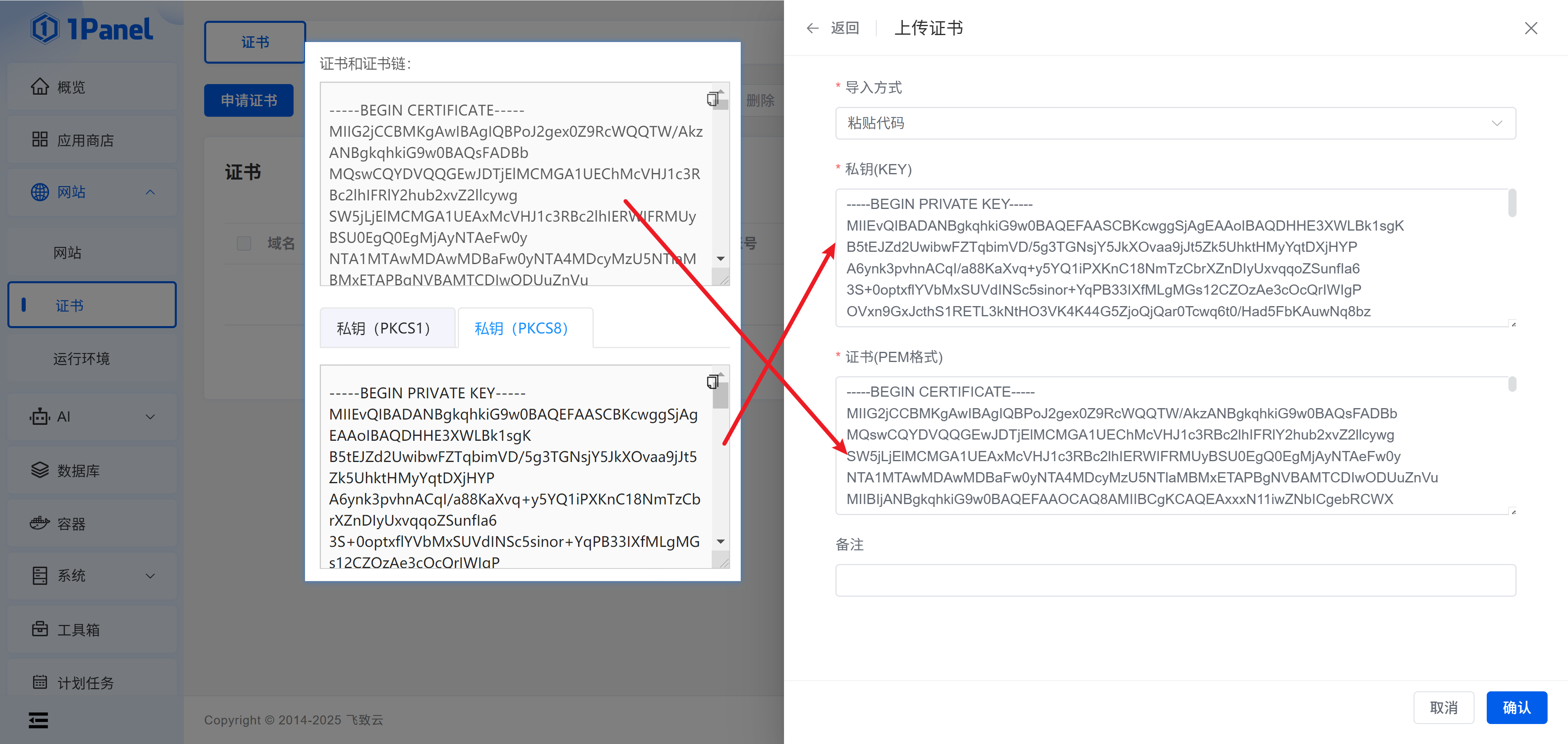1568x744 pixels.
Task: Select the 运行环境 menu item
Action: pos(81,358)
